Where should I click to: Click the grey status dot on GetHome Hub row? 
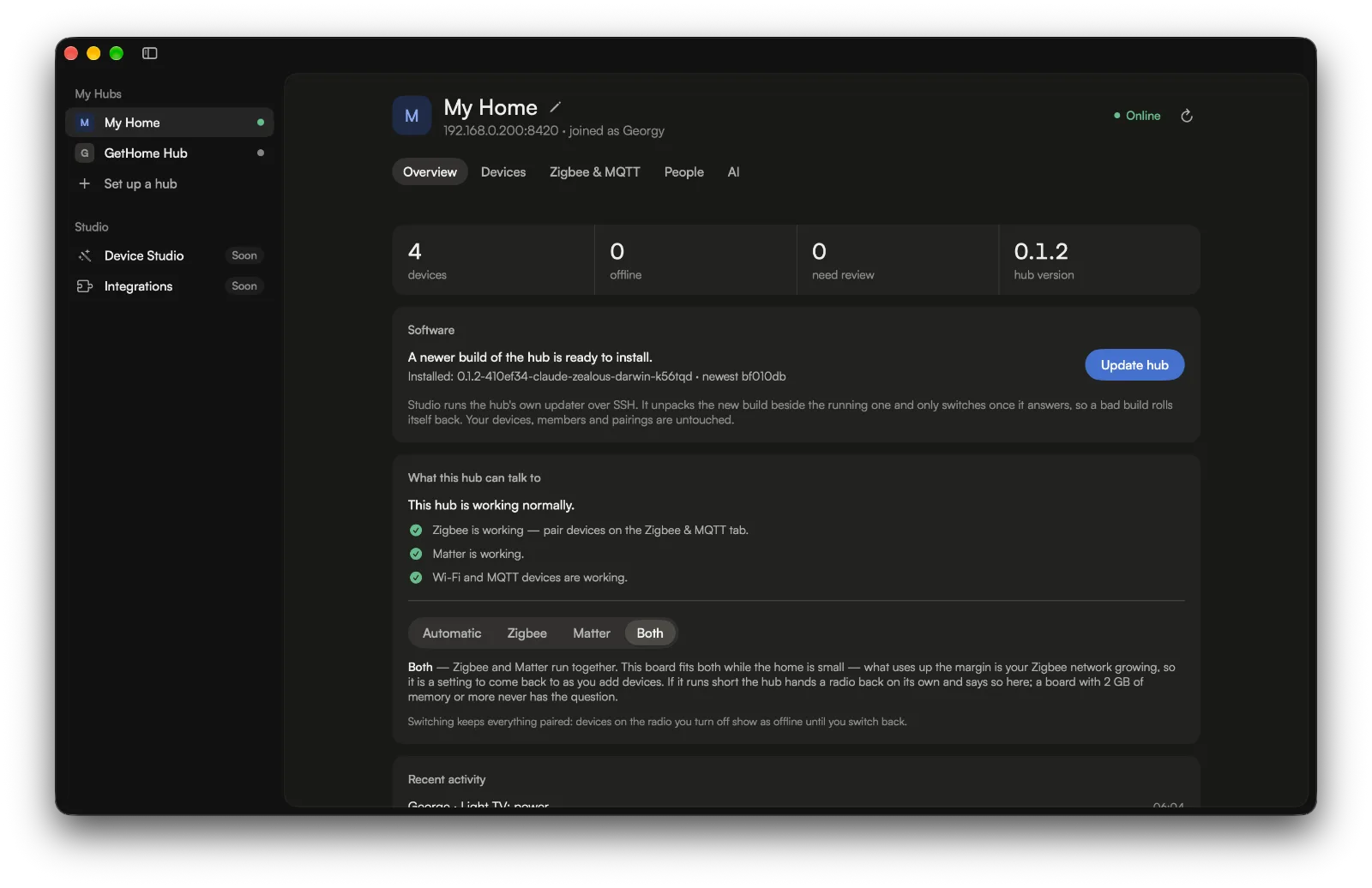261,153
